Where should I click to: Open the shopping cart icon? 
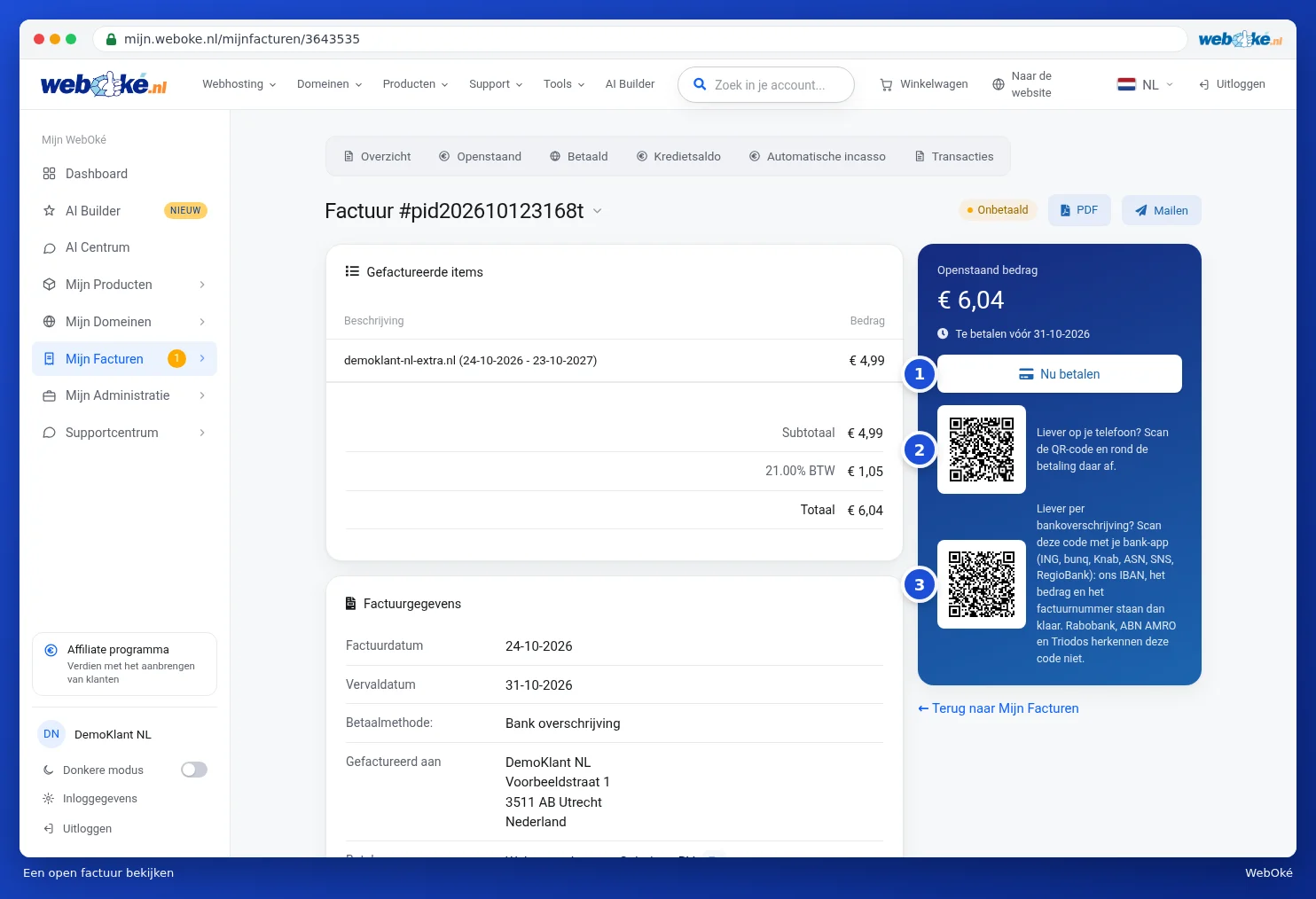886,85
